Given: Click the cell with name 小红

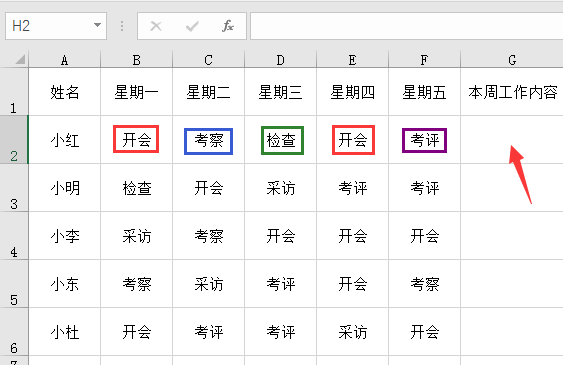Looking at the screenshot, I should point(65,140).
